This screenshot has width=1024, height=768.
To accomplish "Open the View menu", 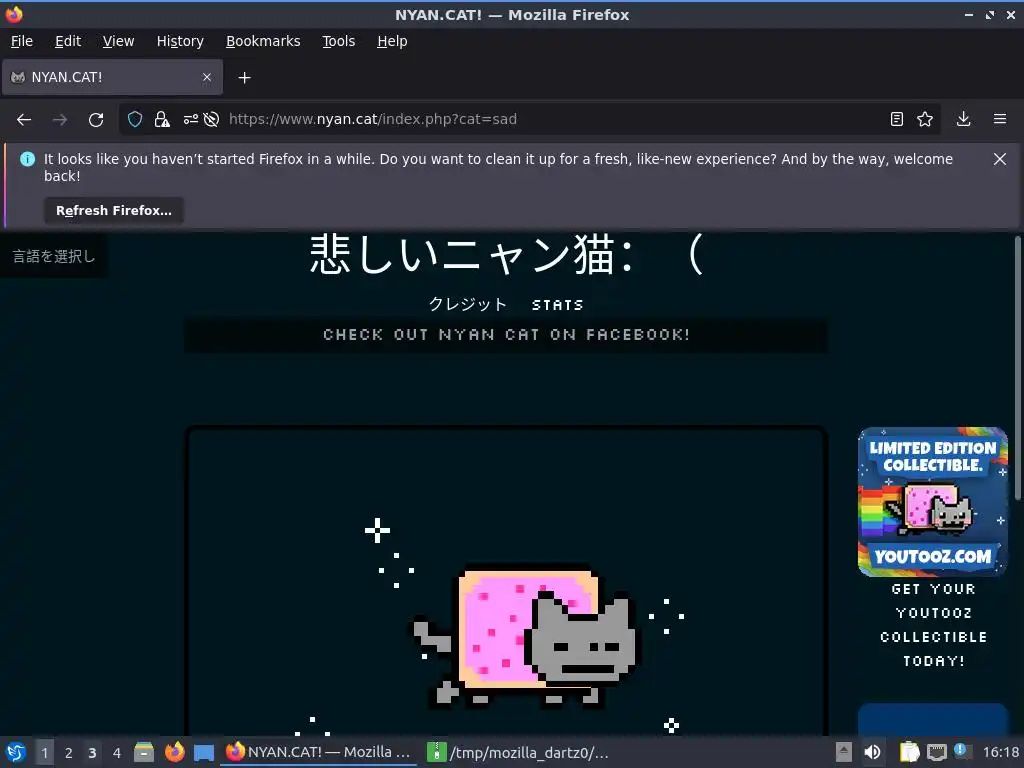I will coord(118,41).
